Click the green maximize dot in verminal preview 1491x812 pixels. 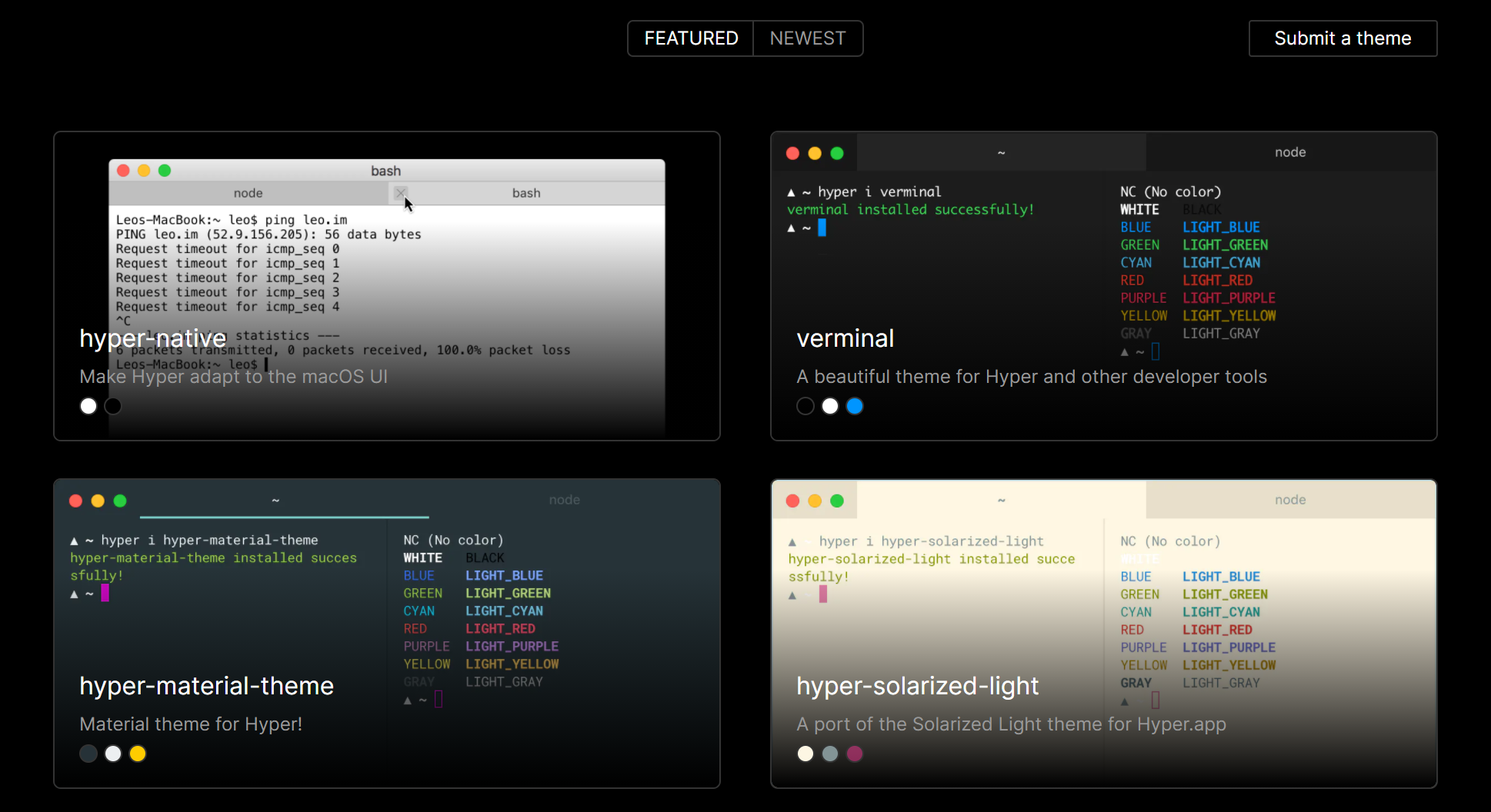coord(837,153)
